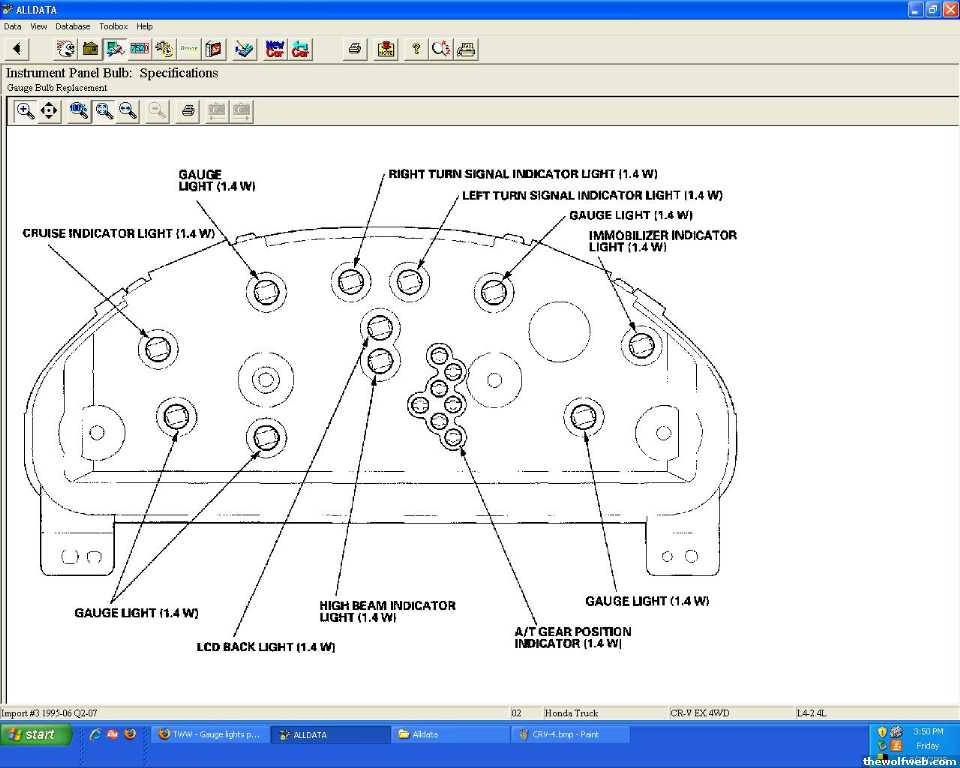
Task: Select the pan four-arrow tool
Action: click(49, 111)
